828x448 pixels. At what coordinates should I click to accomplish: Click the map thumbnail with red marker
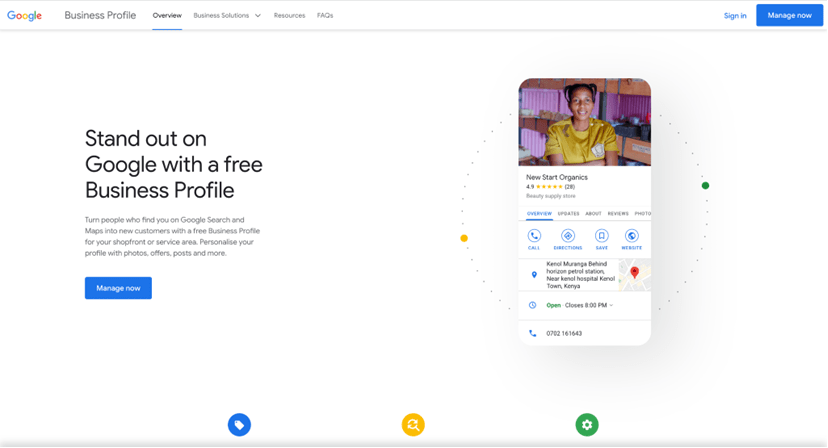click(635, 275)
